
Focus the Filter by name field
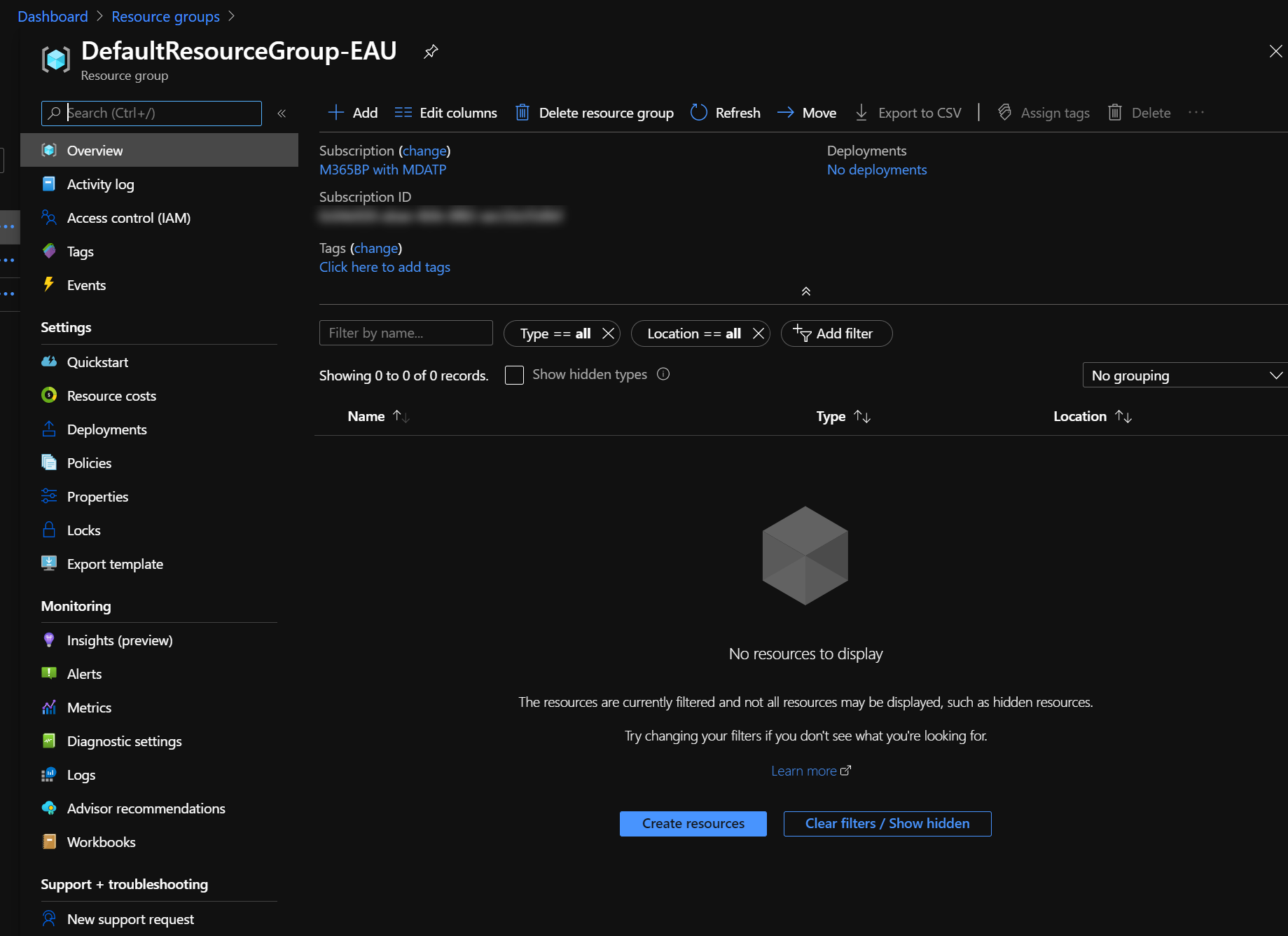406,333
